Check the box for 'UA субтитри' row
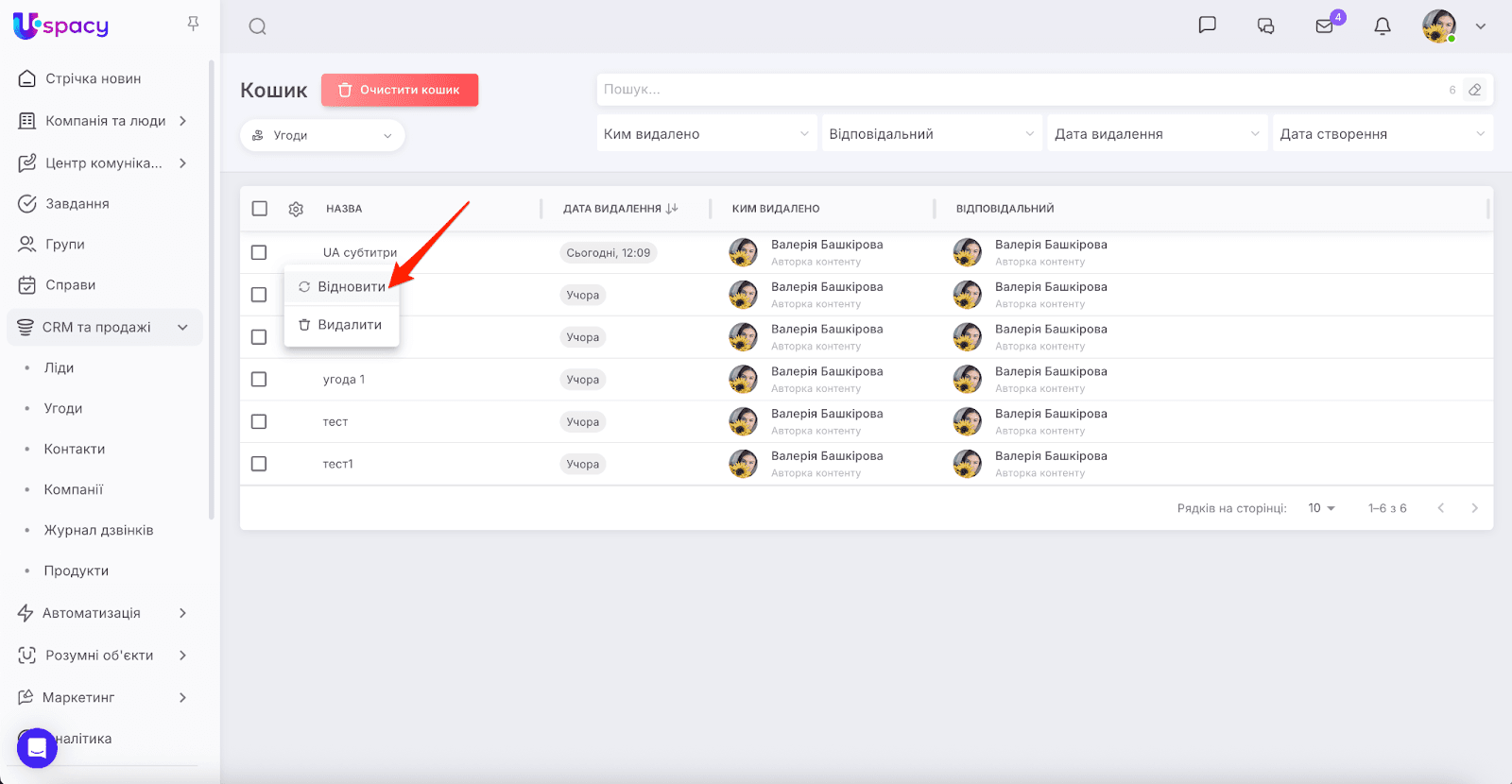 click(259, 252)
